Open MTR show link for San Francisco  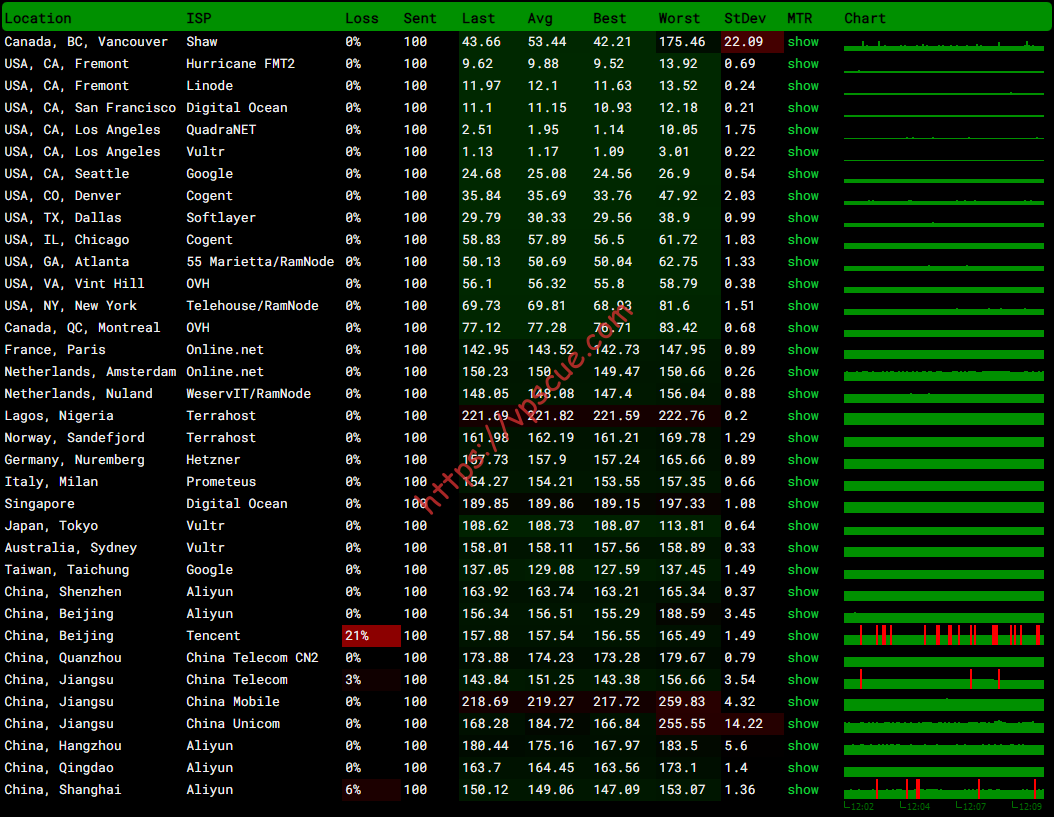coord(803,108)
